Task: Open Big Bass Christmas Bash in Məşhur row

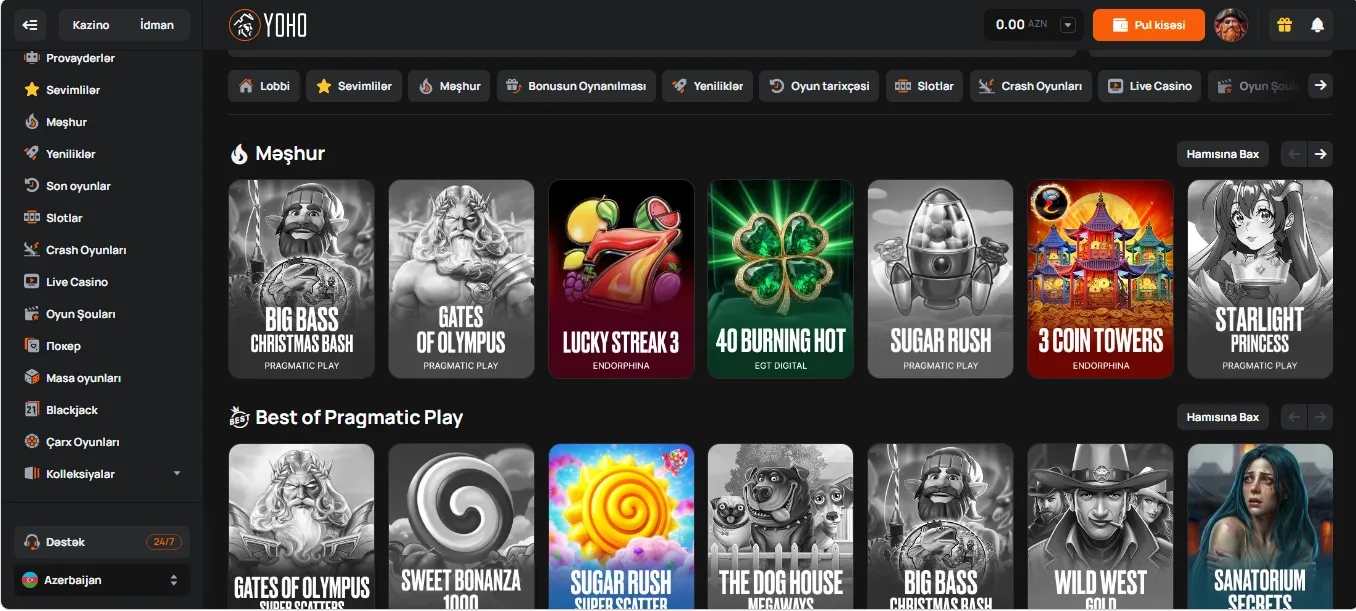Action: point(301,279)
